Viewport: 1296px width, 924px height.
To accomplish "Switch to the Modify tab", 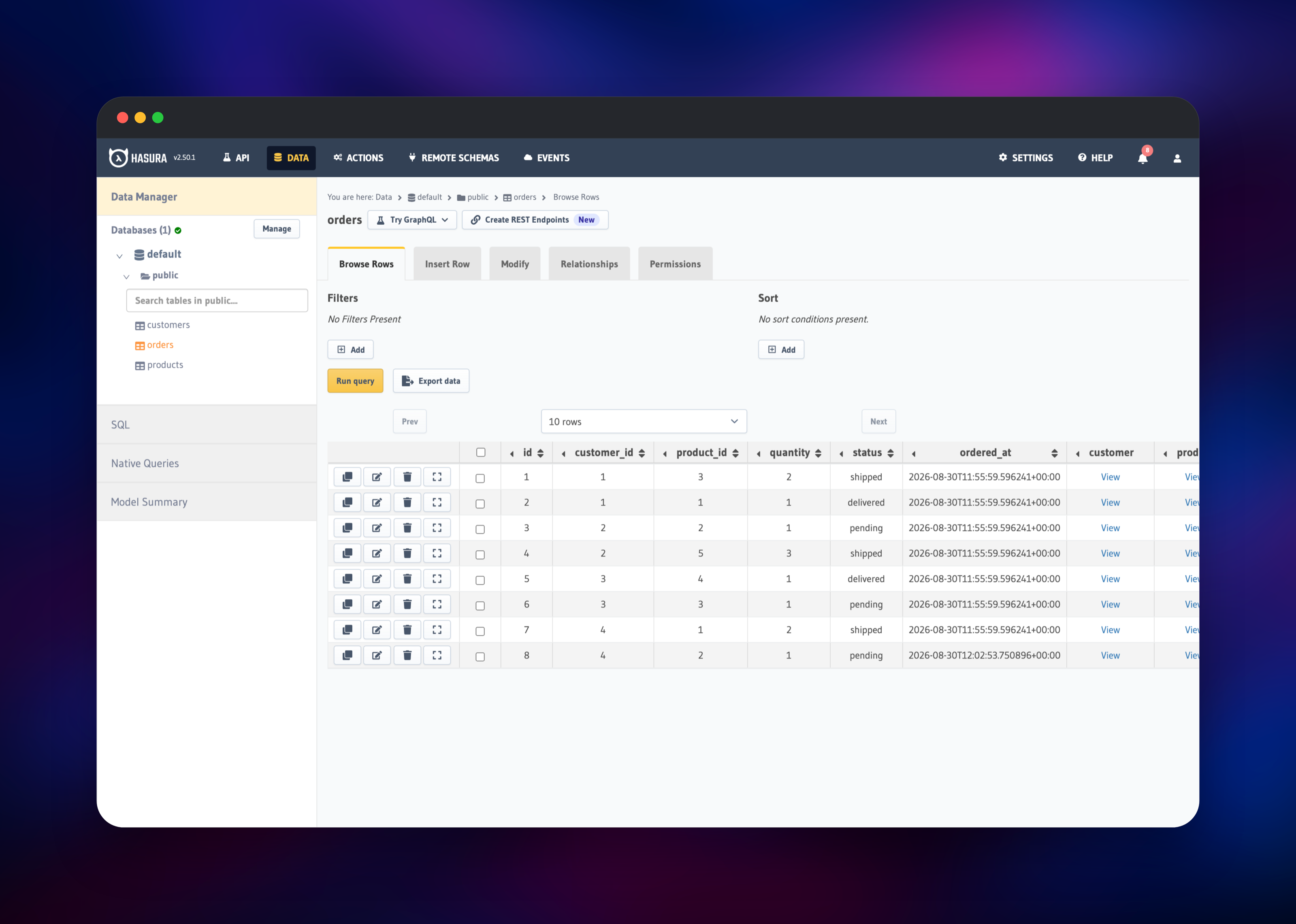I will (515, 264).
